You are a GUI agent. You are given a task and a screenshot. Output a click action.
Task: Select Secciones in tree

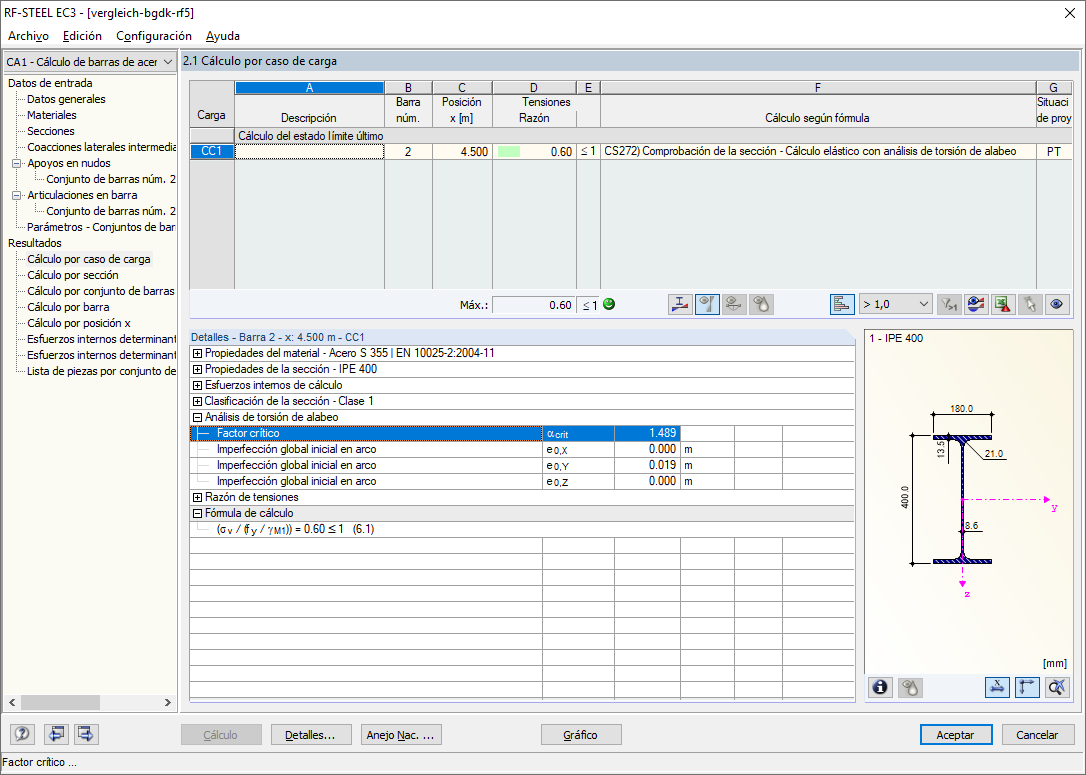[x=51, y=131]
